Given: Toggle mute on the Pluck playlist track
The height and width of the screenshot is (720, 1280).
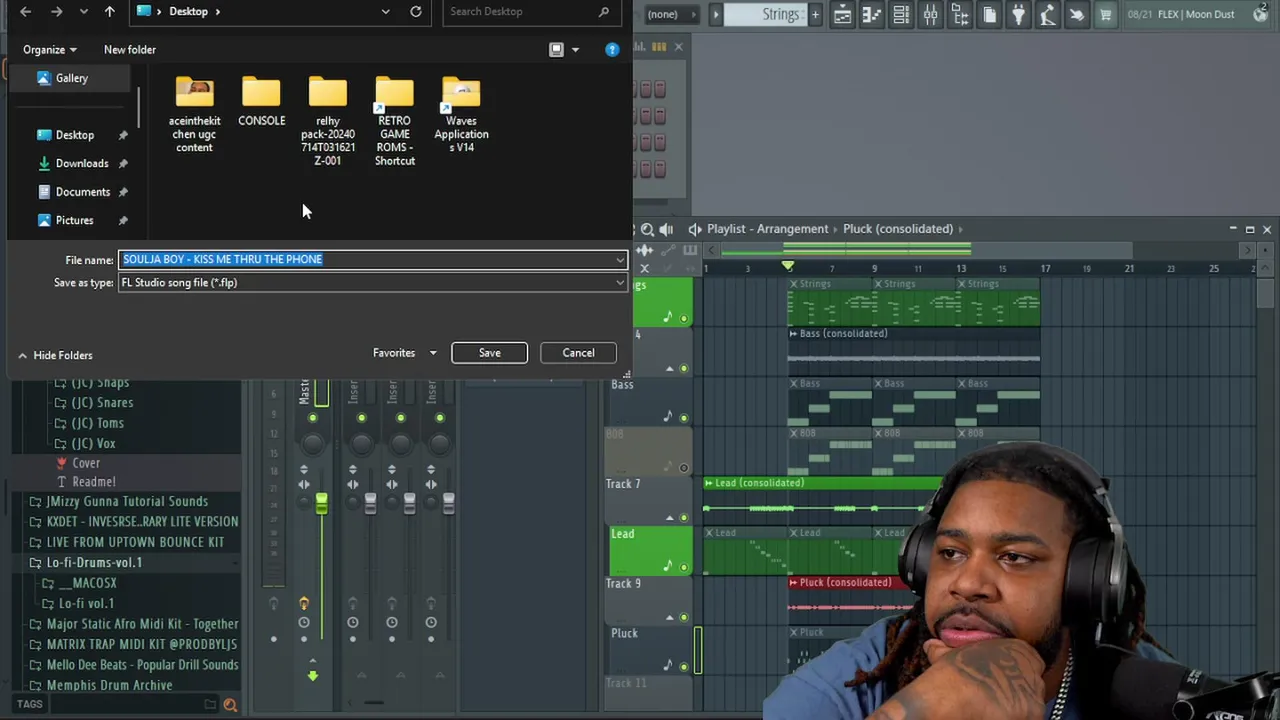Looking at the screenshot, I should (x=684, y=666).
